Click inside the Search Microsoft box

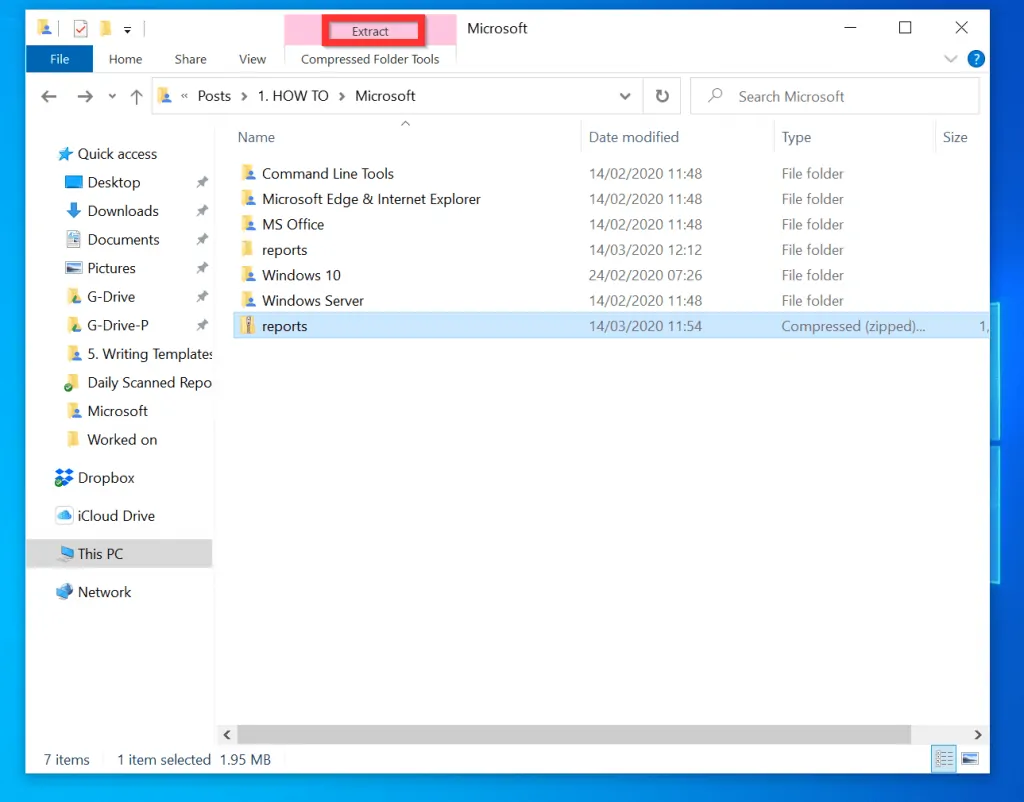tap(835, 96)
